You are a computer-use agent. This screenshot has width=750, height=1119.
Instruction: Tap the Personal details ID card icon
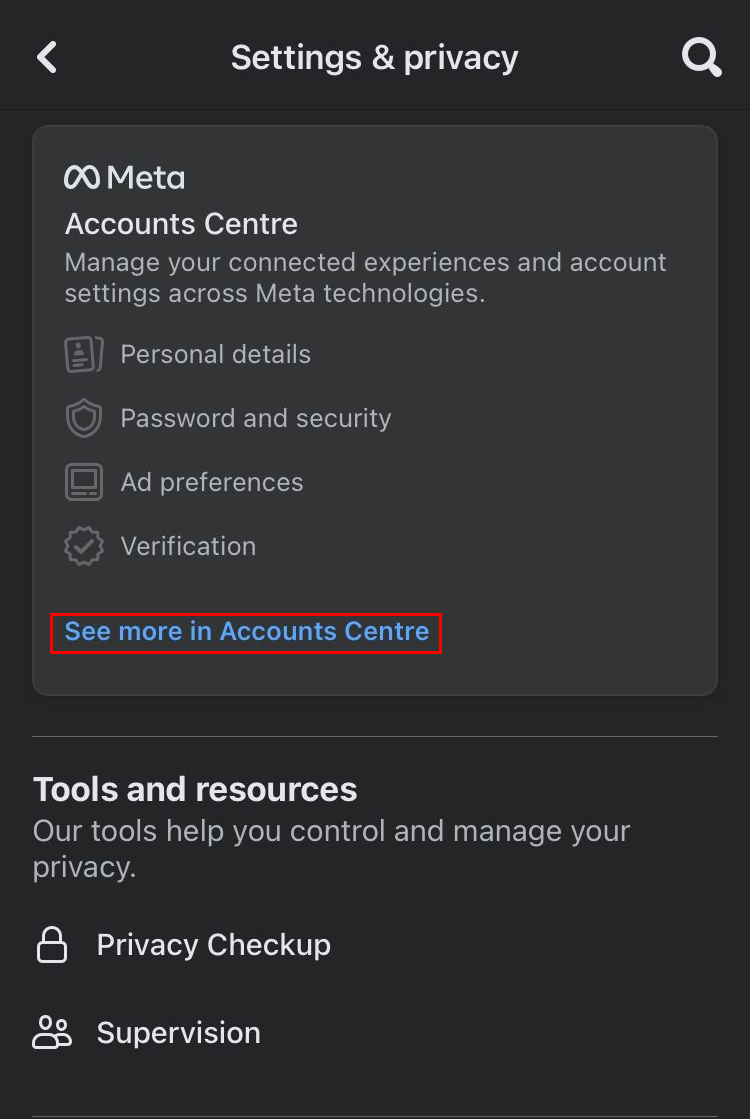click(84, 354)
